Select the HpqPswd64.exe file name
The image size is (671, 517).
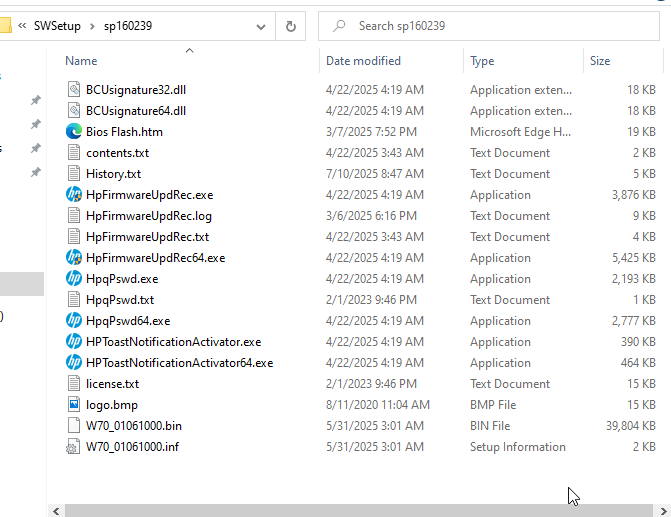[x=128, y=320]
